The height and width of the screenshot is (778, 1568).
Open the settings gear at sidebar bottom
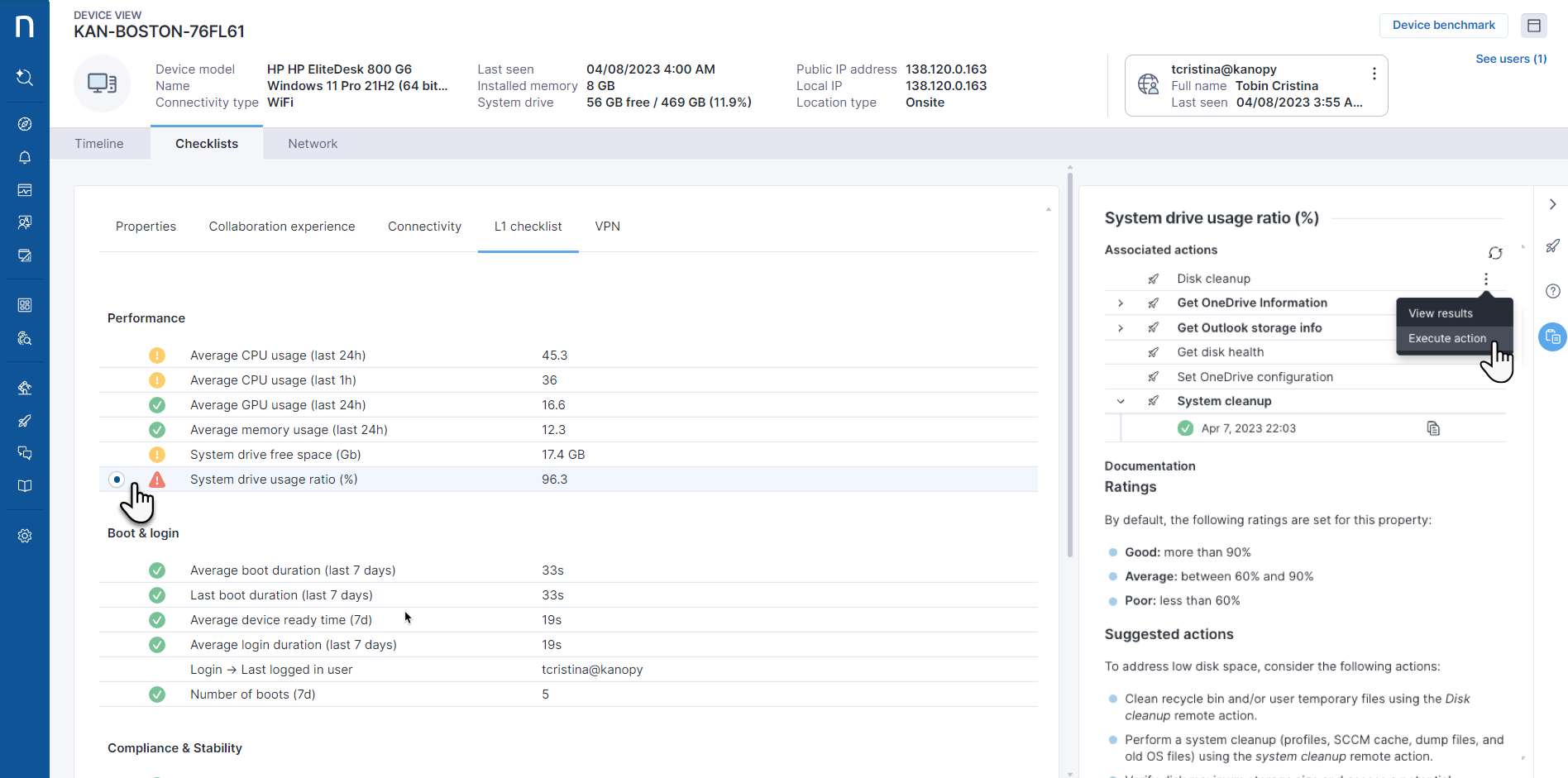(x=25, y=536)
